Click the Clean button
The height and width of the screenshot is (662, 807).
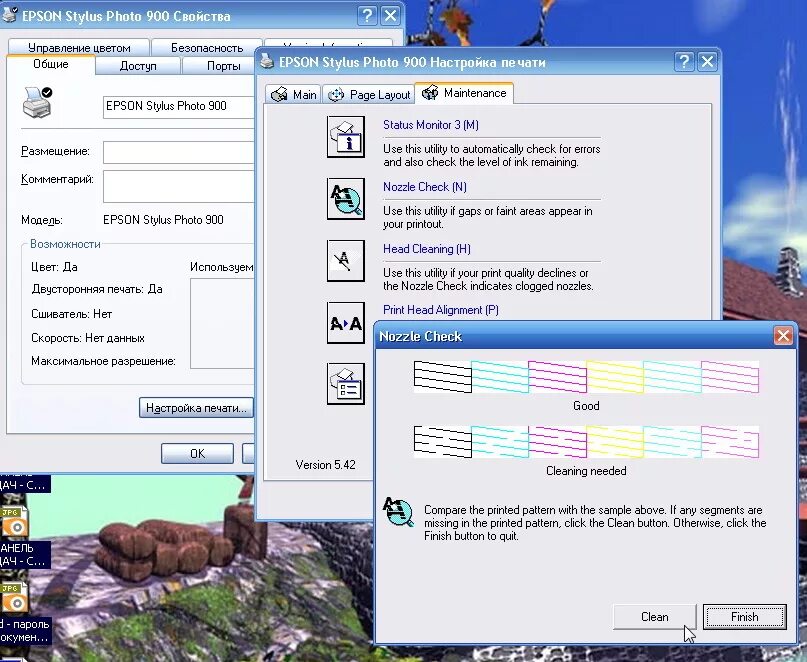pyautogui.click(x=654, y=617)
